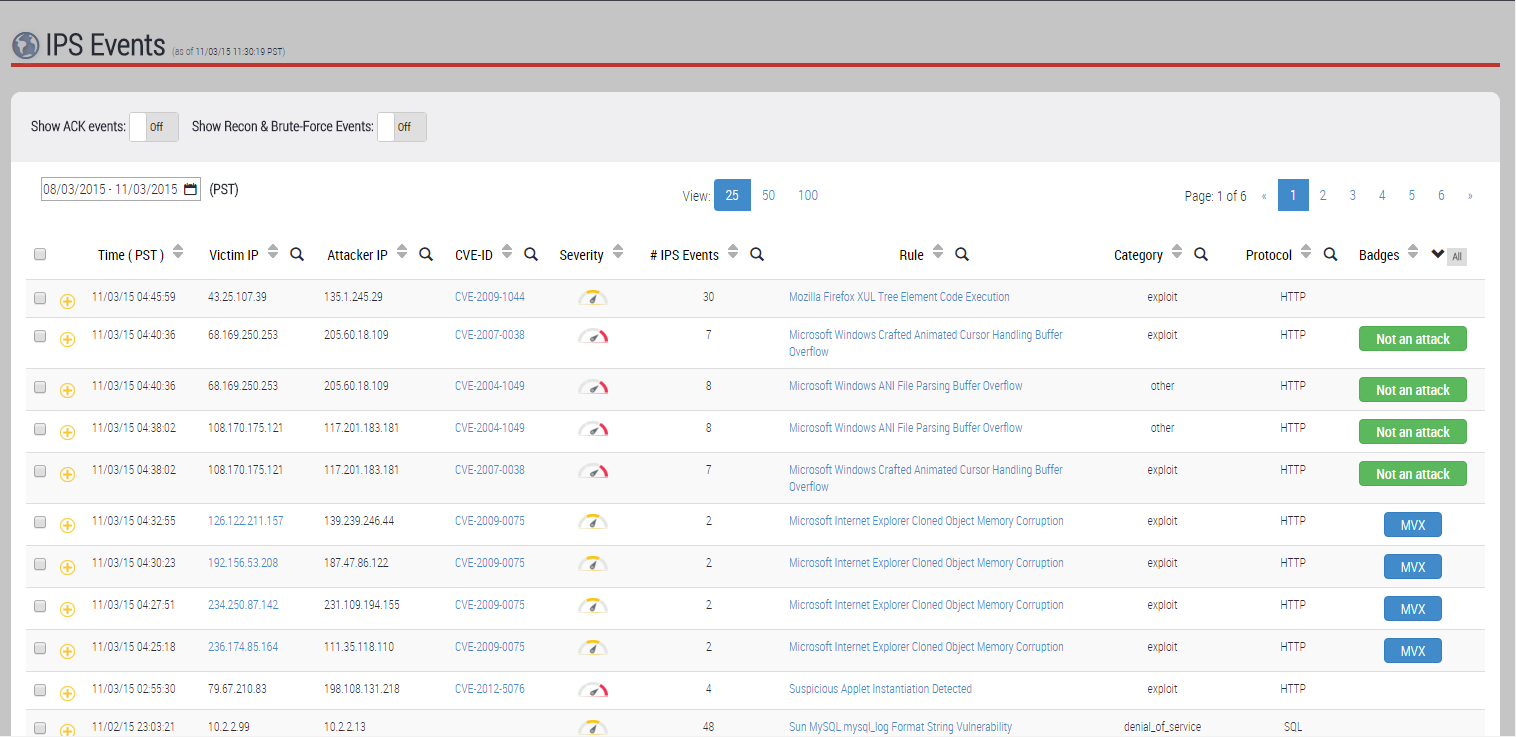Check the select-all header checkbox

(x=40, y=254)
